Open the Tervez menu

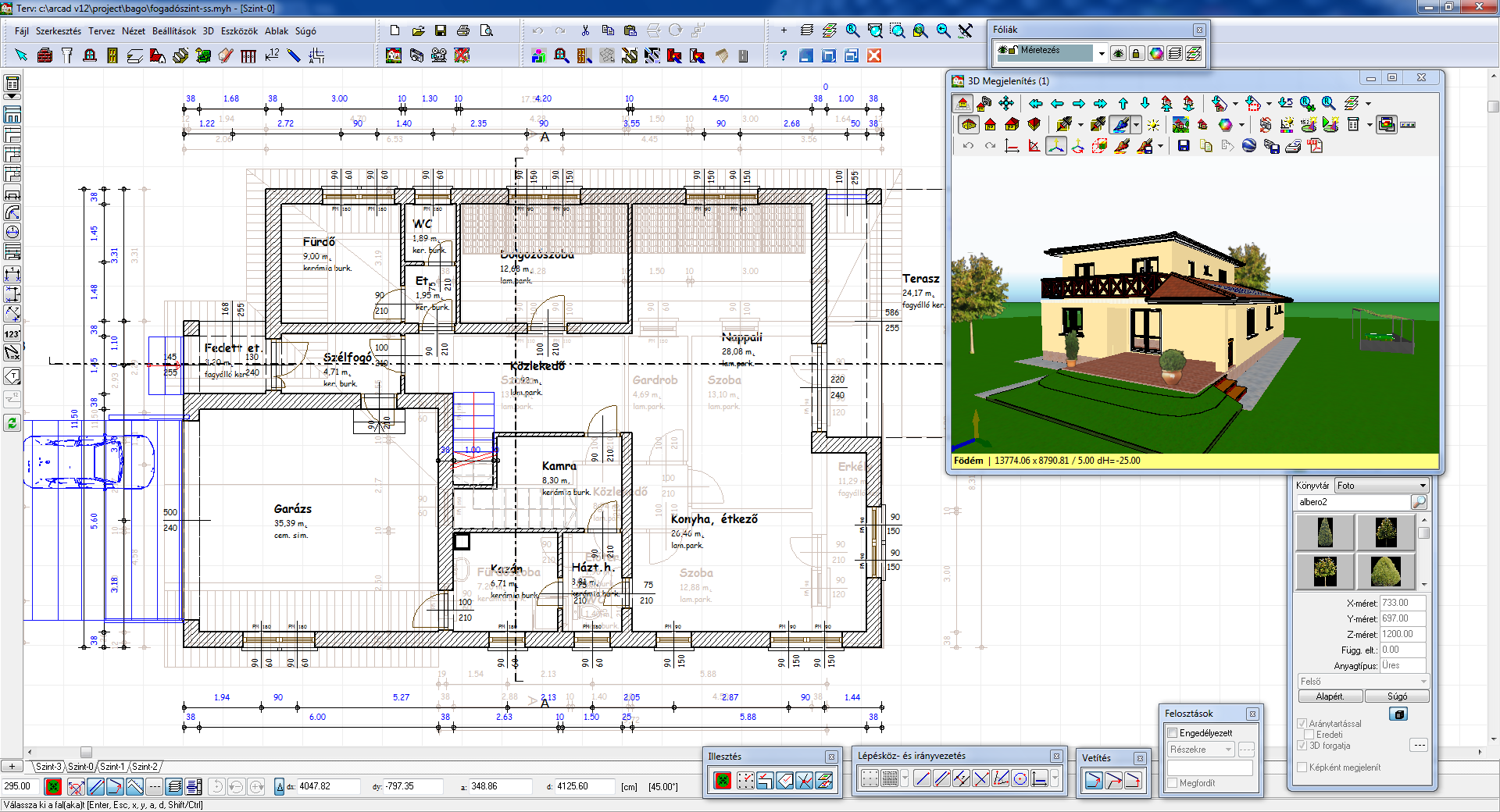coord(101,31)
